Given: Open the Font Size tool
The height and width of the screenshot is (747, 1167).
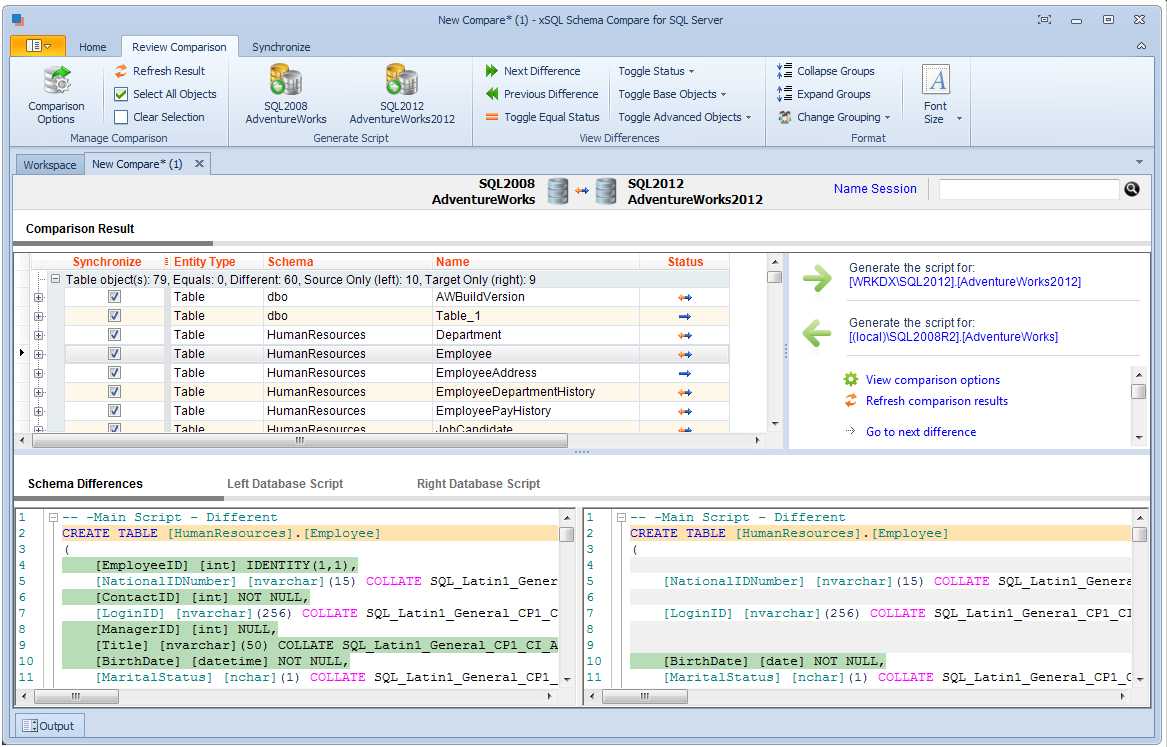Looking at the screenshot, I should [x=936, y=94].
